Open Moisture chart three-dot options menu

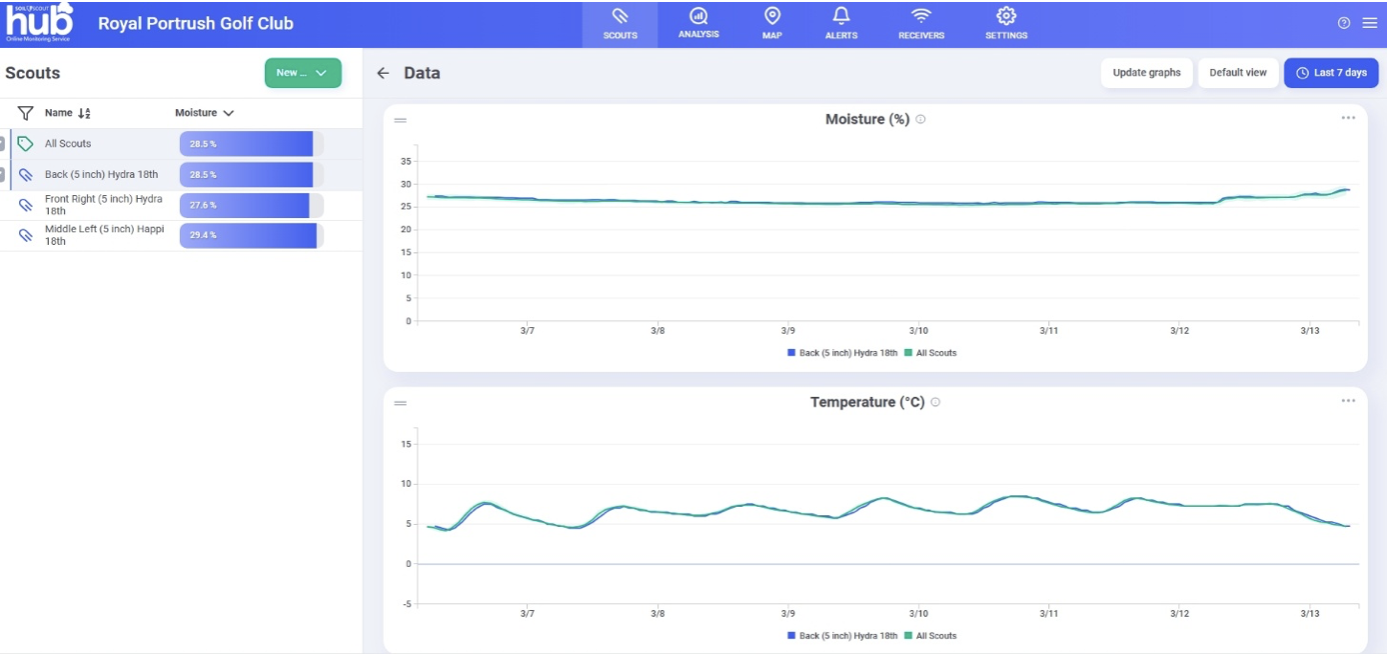1348,118
